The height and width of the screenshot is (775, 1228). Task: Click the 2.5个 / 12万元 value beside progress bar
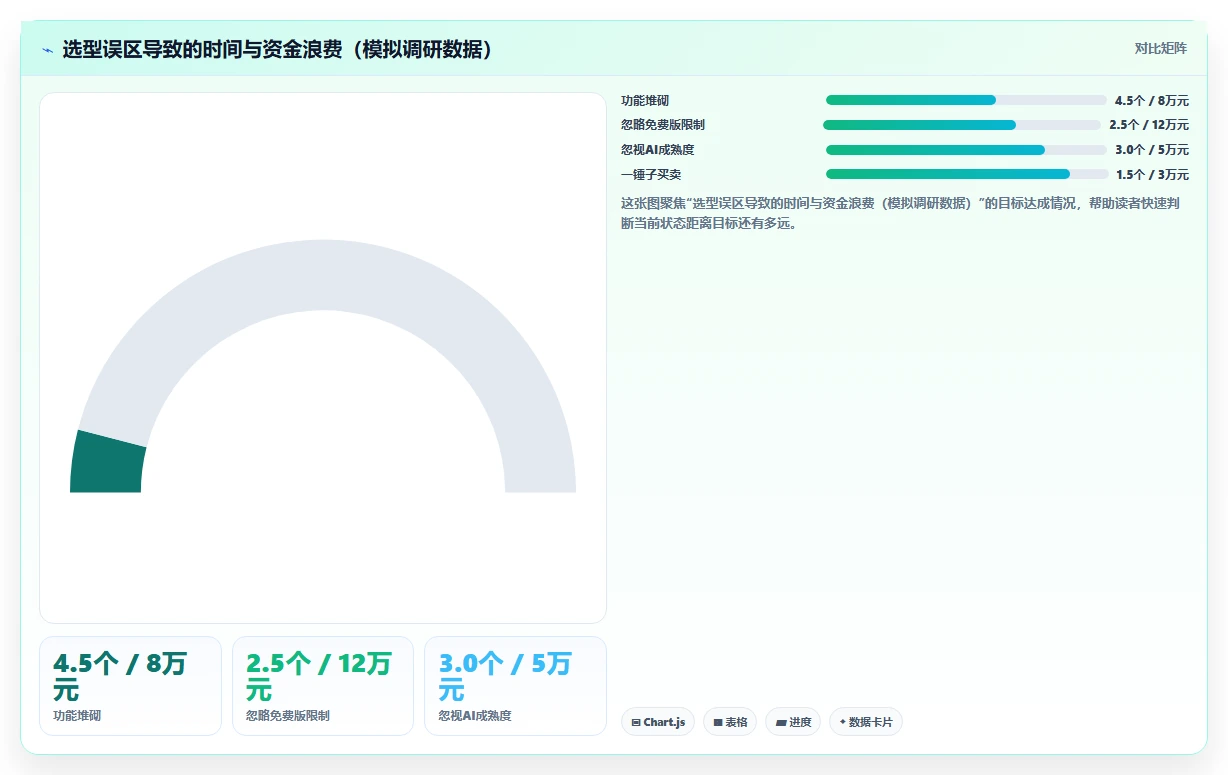pyautogui.click(x=1149, y=125)
